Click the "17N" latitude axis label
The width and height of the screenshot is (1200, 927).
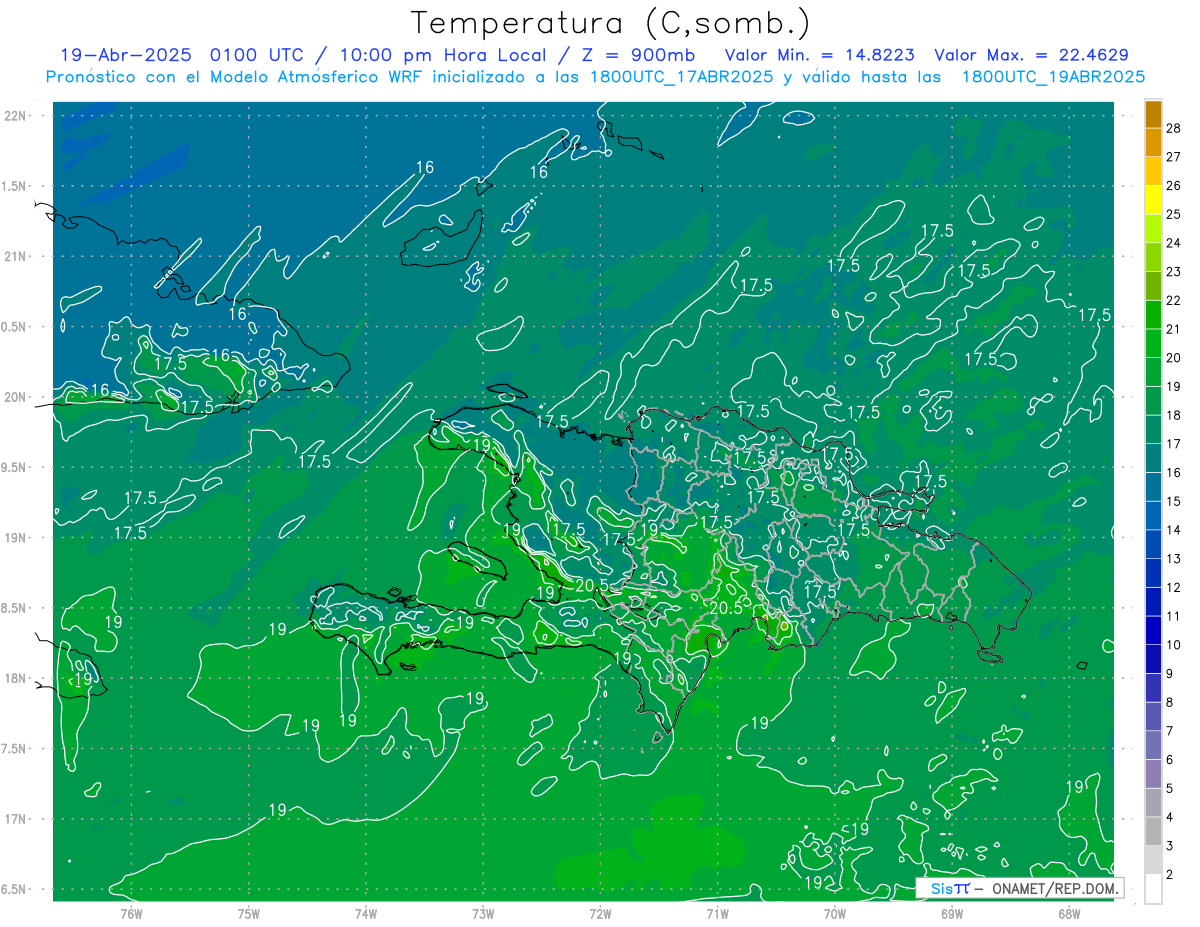17,819
